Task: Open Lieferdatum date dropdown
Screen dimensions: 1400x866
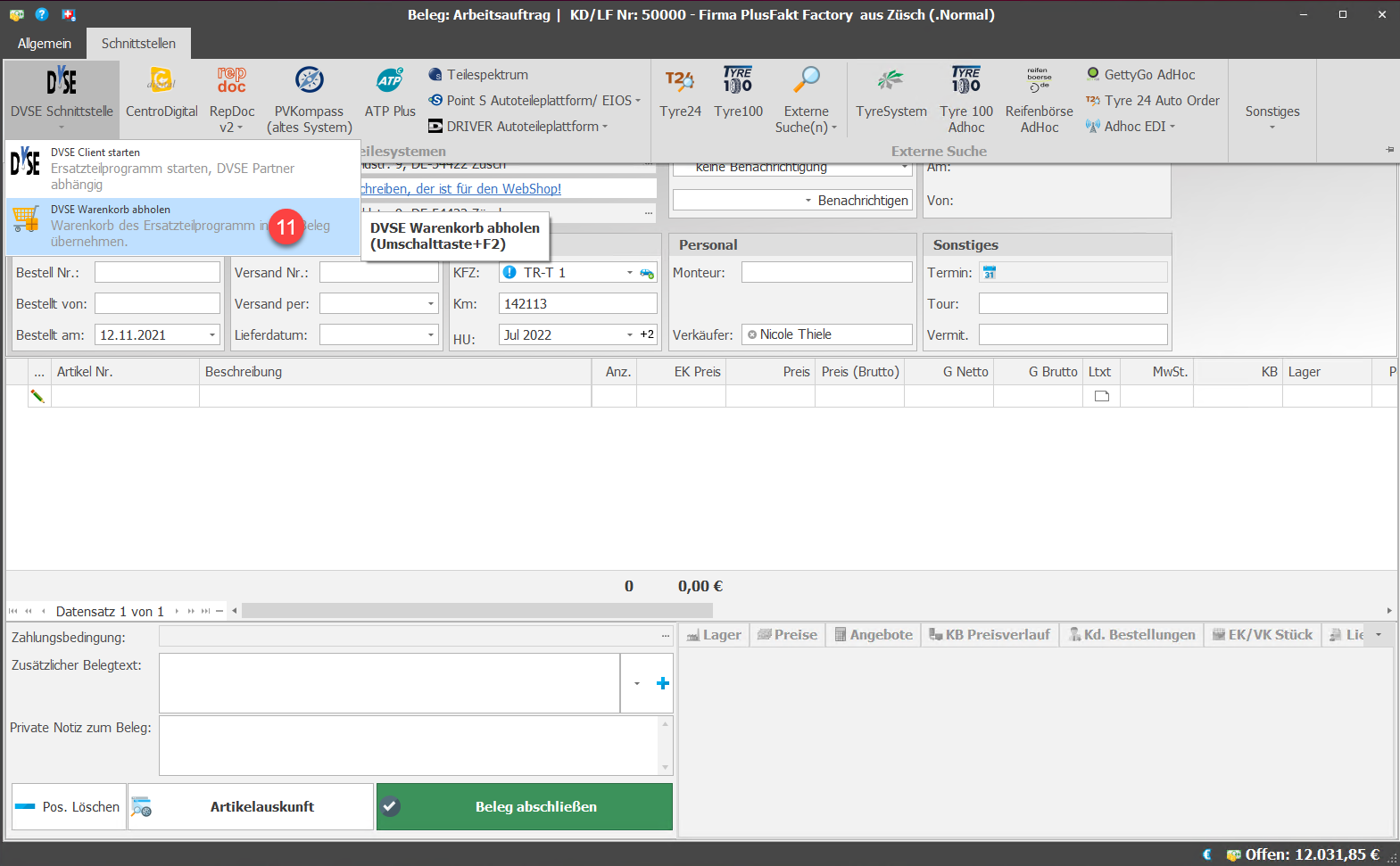Action: (431, 335)
